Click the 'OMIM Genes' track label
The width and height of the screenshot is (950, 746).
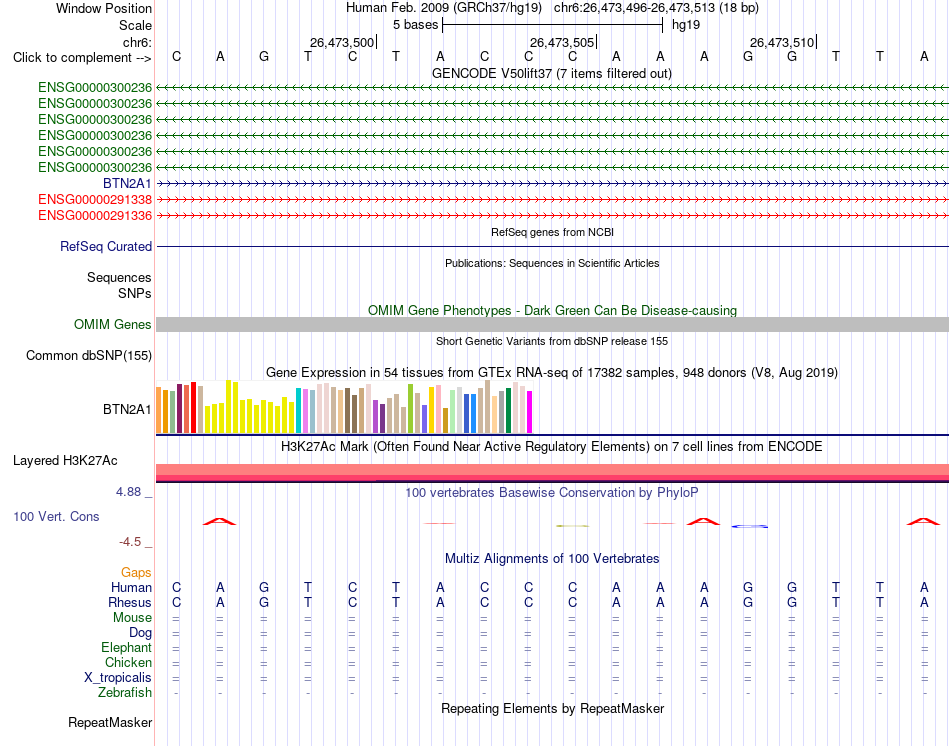[113, 324]
